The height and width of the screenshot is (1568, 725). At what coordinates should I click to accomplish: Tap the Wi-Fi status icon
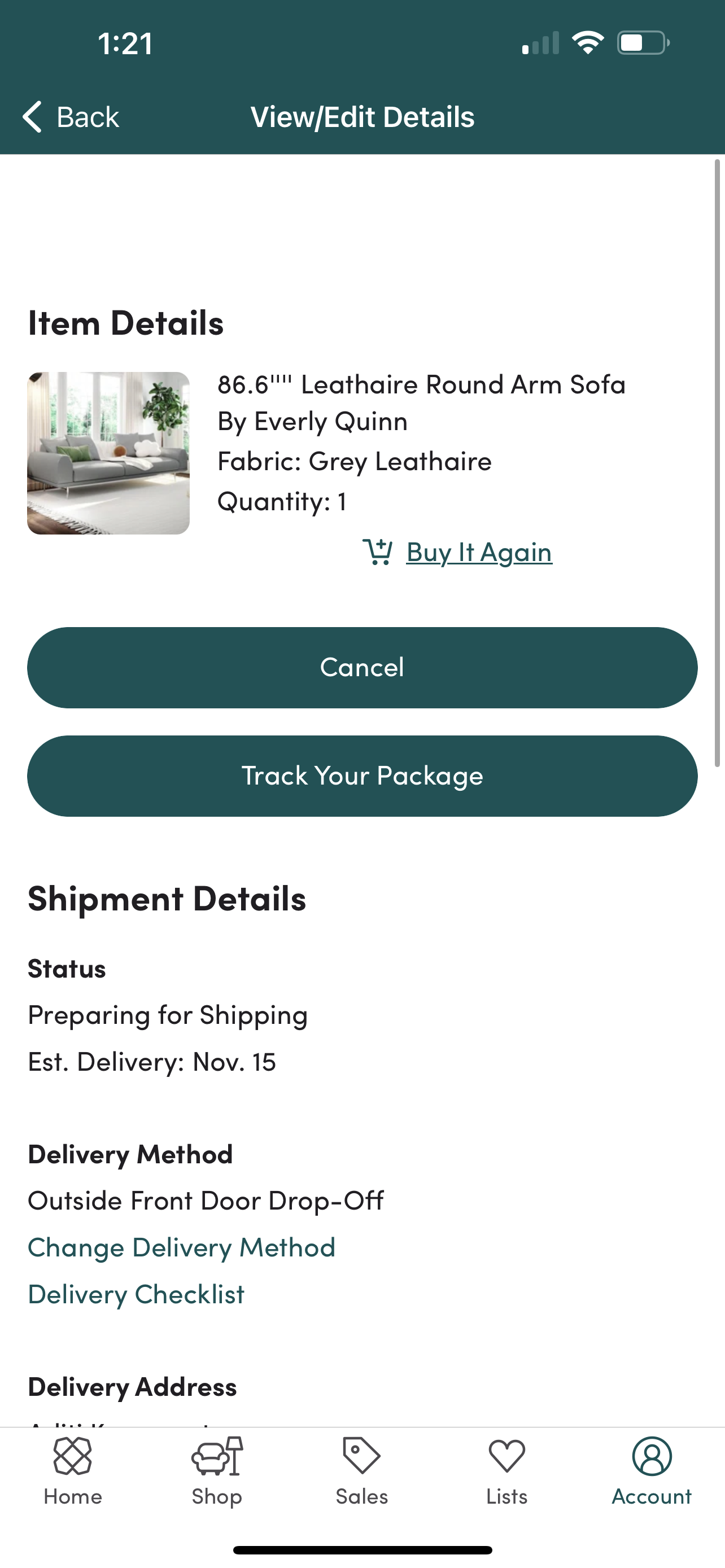click(587, 43)
